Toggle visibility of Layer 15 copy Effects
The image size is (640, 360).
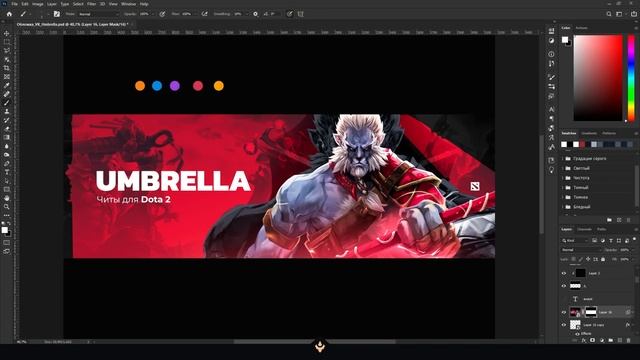578,334
